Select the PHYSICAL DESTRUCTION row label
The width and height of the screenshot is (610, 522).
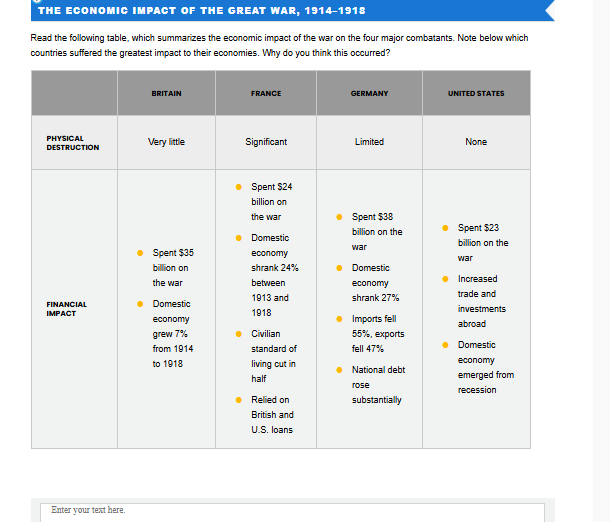(x=73, y=142)
